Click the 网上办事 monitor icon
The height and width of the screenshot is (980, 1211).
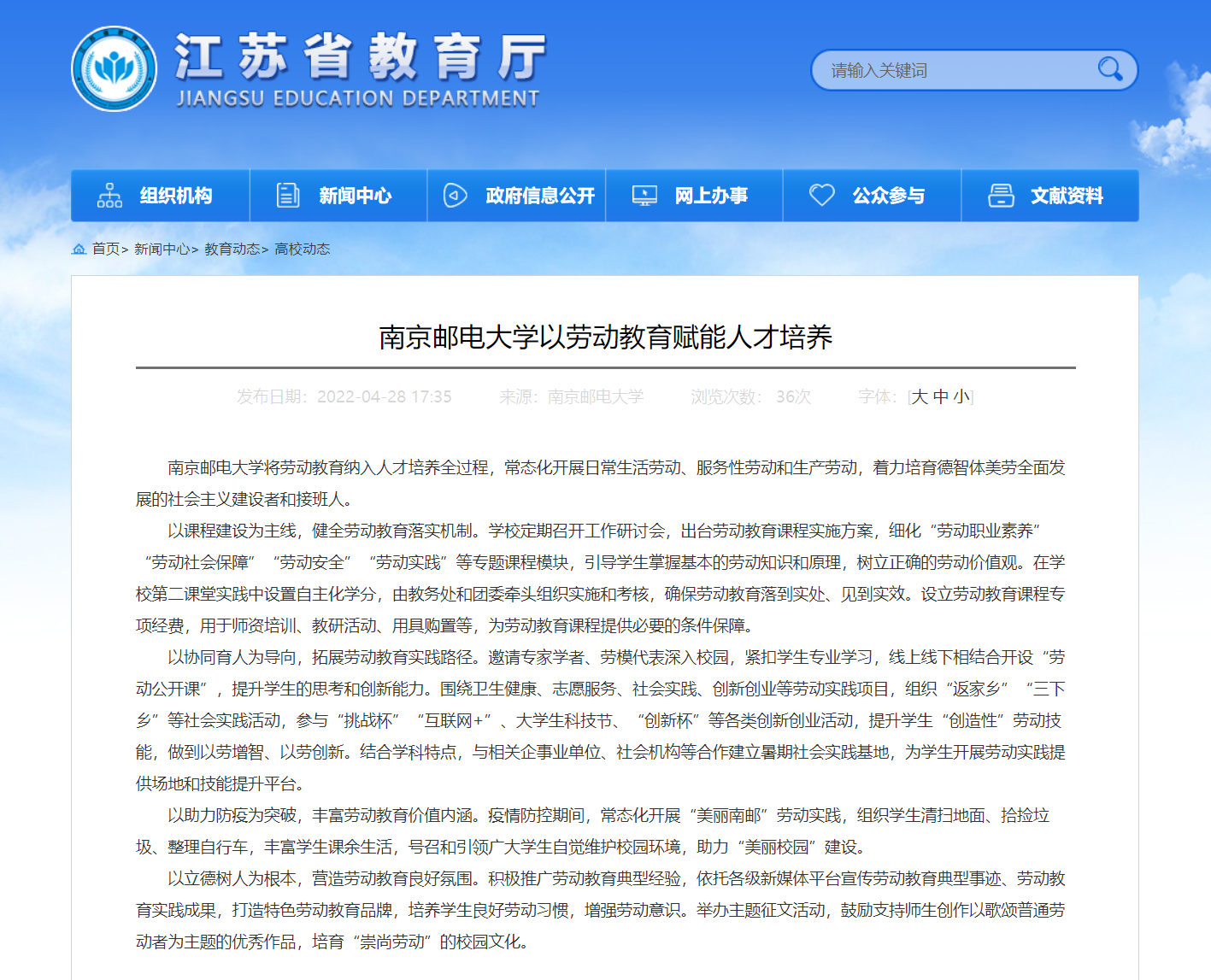644,196
